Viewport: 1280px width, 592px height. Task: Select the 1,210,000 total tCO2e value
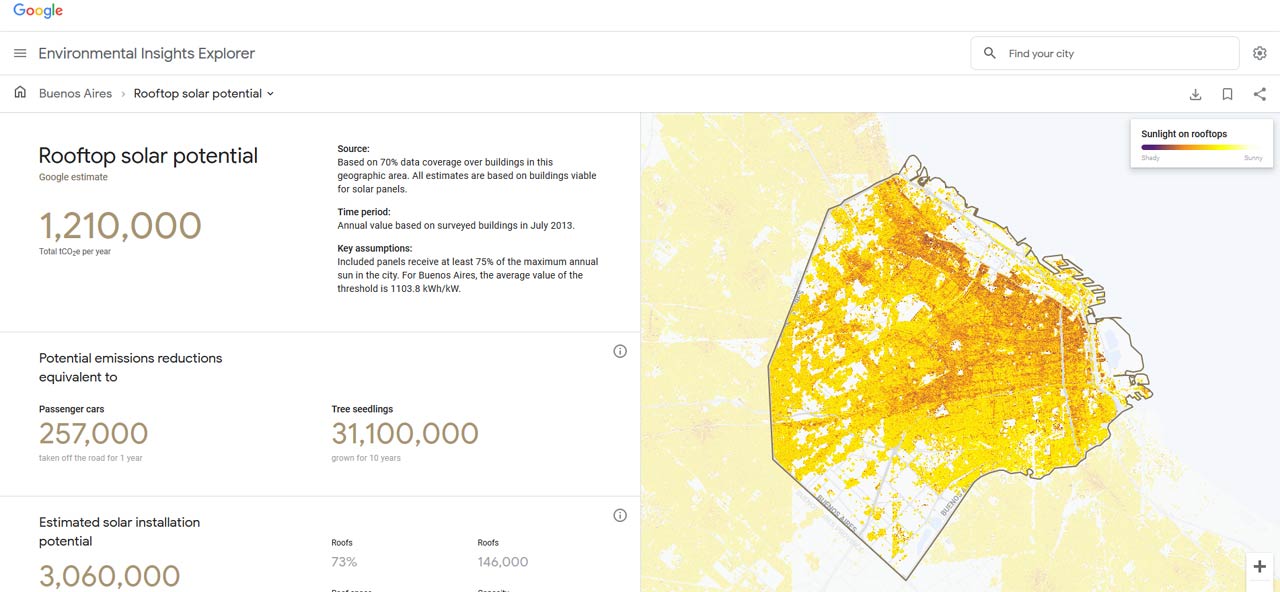tap(120, 225)
